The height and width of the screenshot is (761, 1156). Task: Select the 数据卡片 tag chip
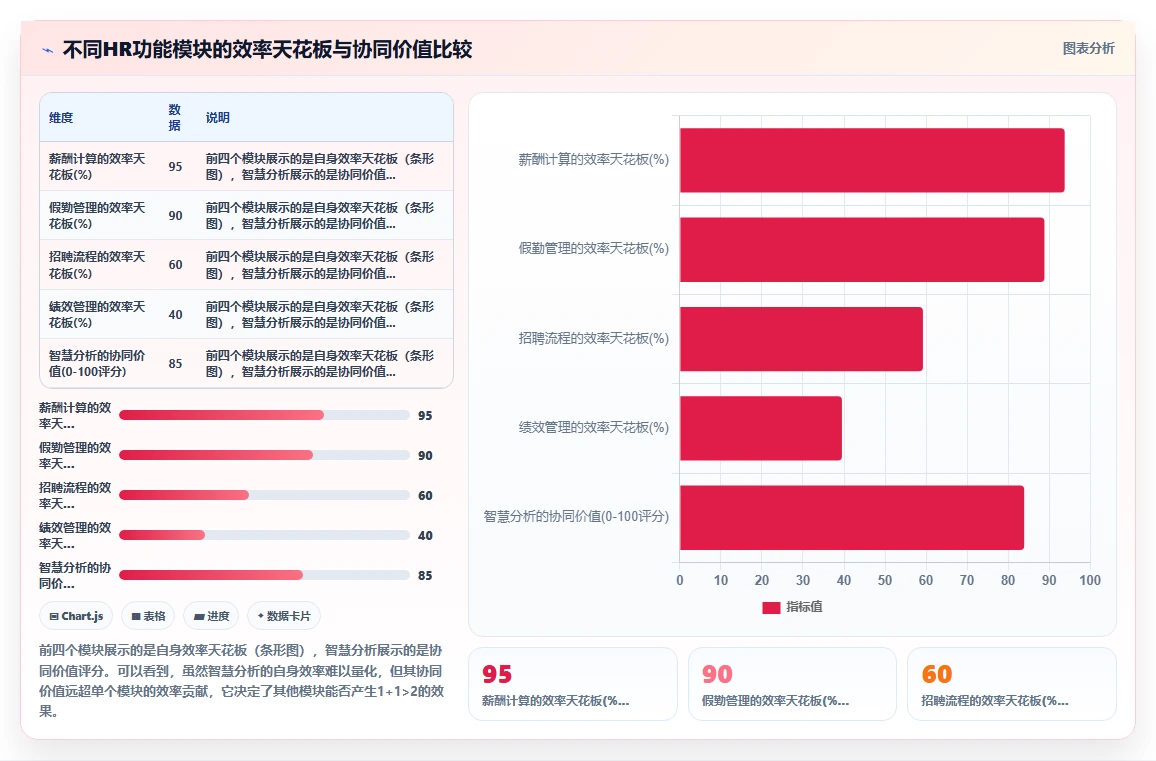click(284, 616)
